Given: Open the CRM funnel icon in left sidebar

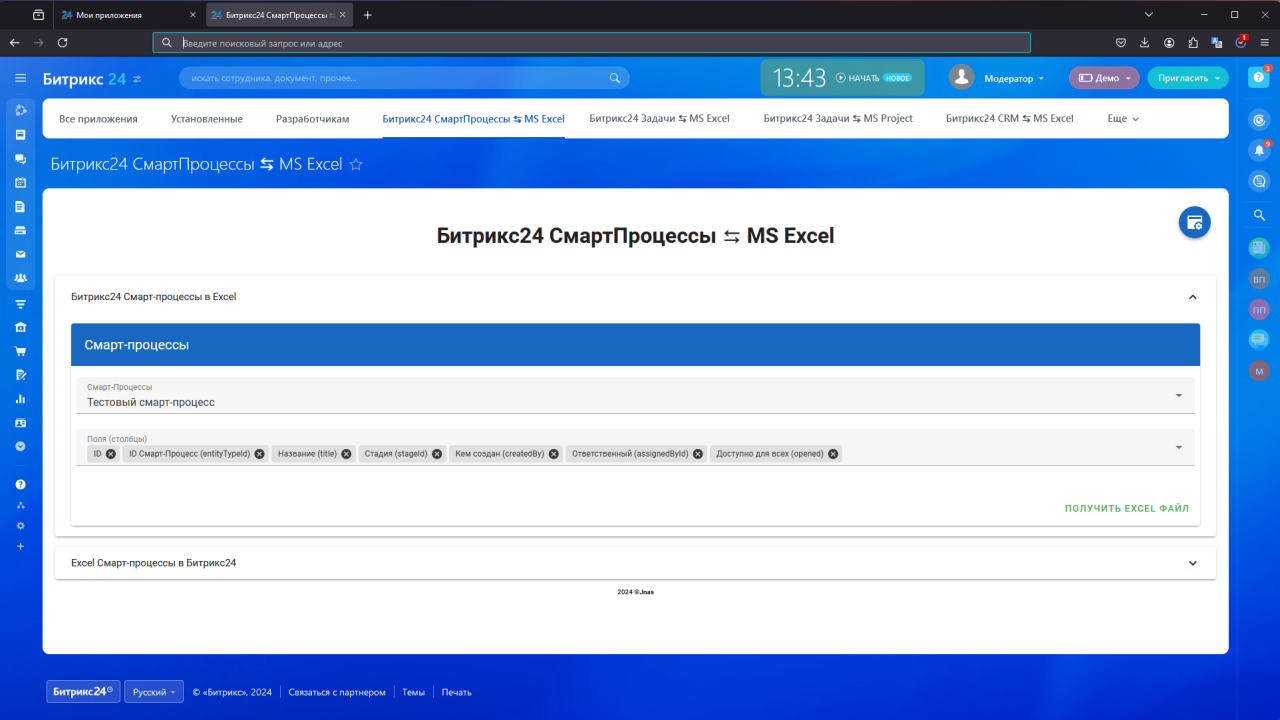Looking at the screenshot, I should click(x=20, y=303).
